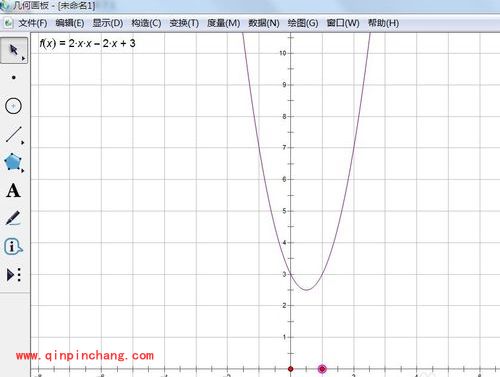The image size is (500, 377).
Task: Click the red origin point on the axis
Action: pyautogui.click(x=290, y=369)
